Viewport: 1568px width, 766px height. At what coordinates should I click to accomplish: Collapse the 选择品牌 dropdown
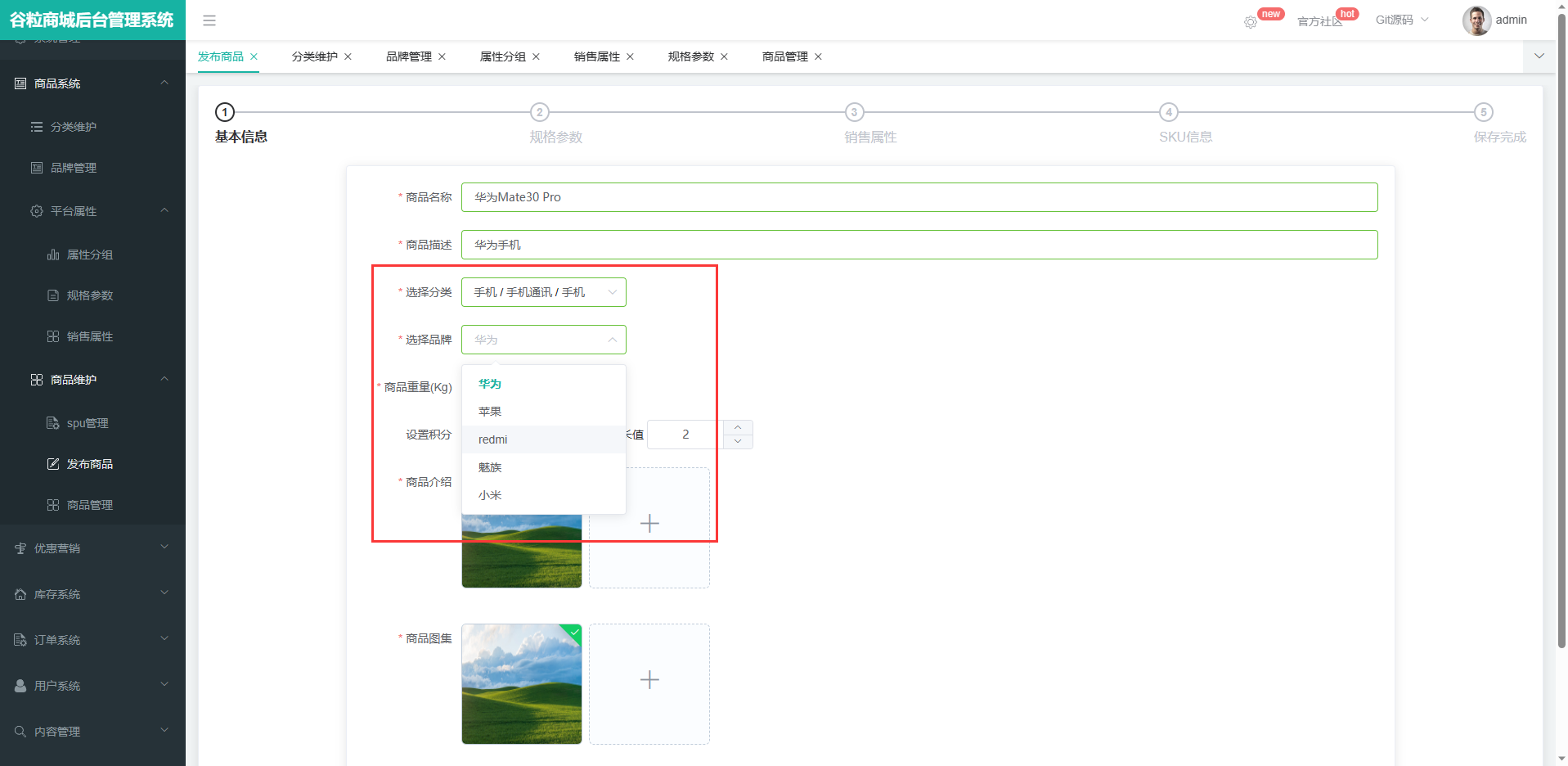[x=612, y=340]
